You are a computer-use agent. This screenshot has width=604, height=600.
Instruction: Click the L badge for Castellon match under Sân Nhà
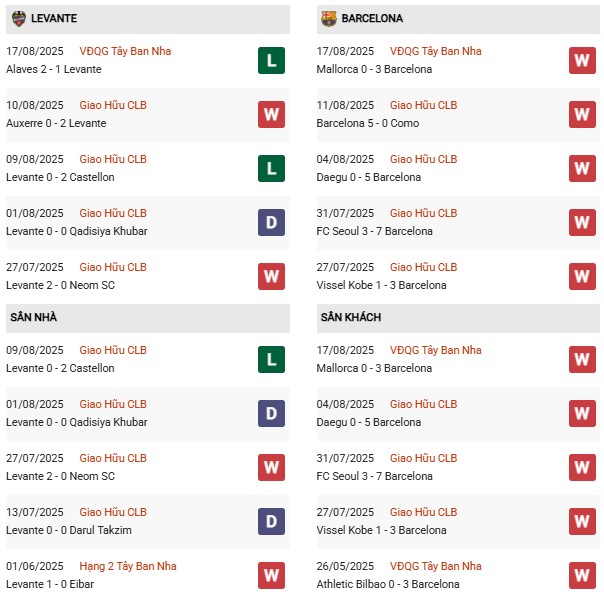[x=271, y=359]
